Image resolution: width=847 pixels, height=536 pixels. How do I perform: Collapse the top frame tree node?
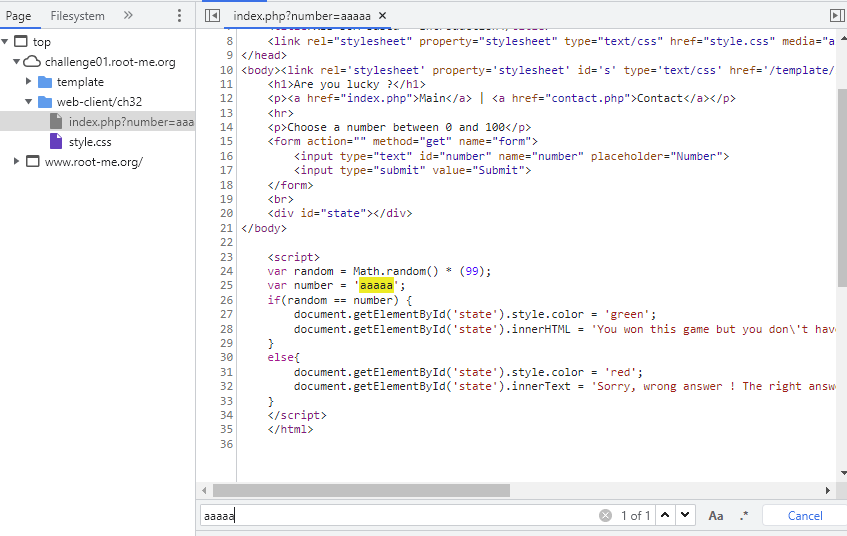tap(5, 42)
